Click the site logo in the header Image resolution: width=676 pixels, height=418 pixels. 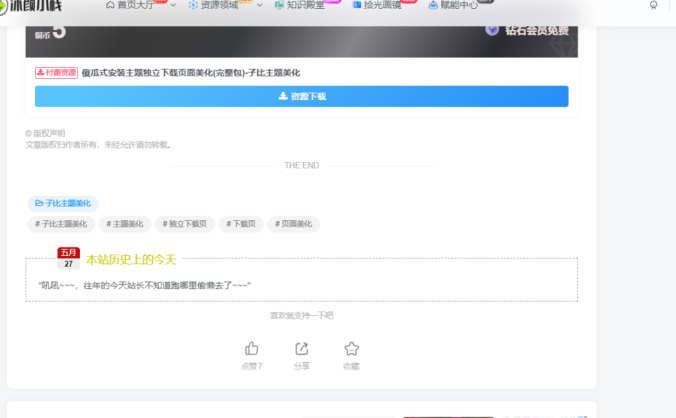tap(31, 6)
